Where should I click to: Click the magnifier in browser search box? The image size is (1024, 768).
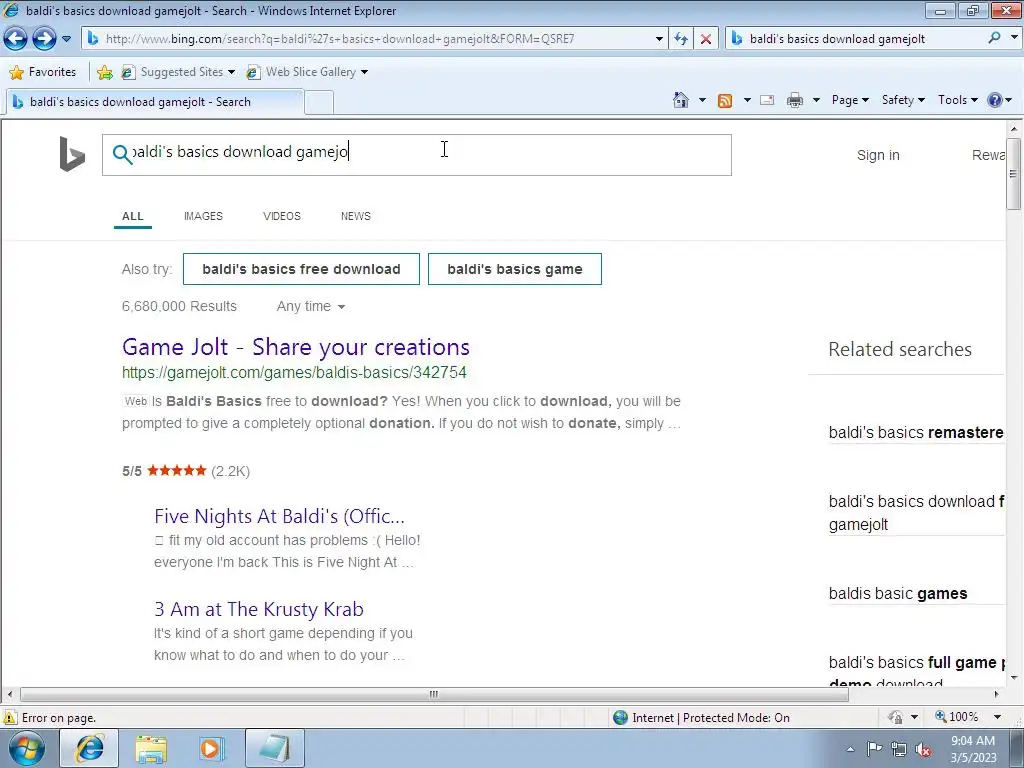coord(994,39)
